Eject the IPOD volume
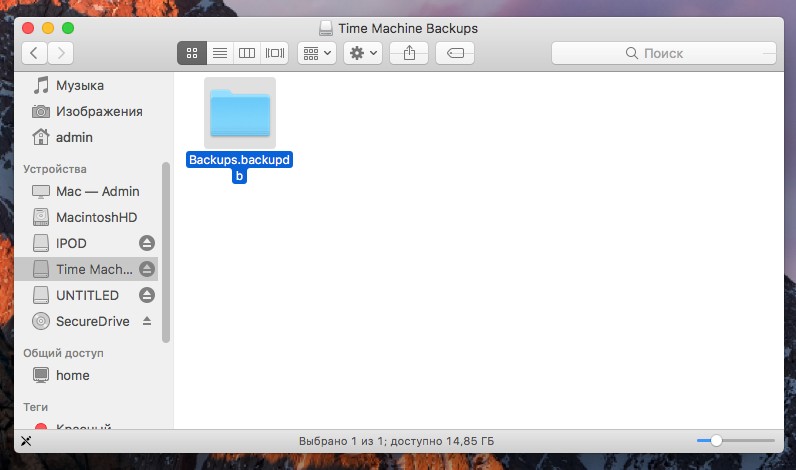 pos(147,243)
